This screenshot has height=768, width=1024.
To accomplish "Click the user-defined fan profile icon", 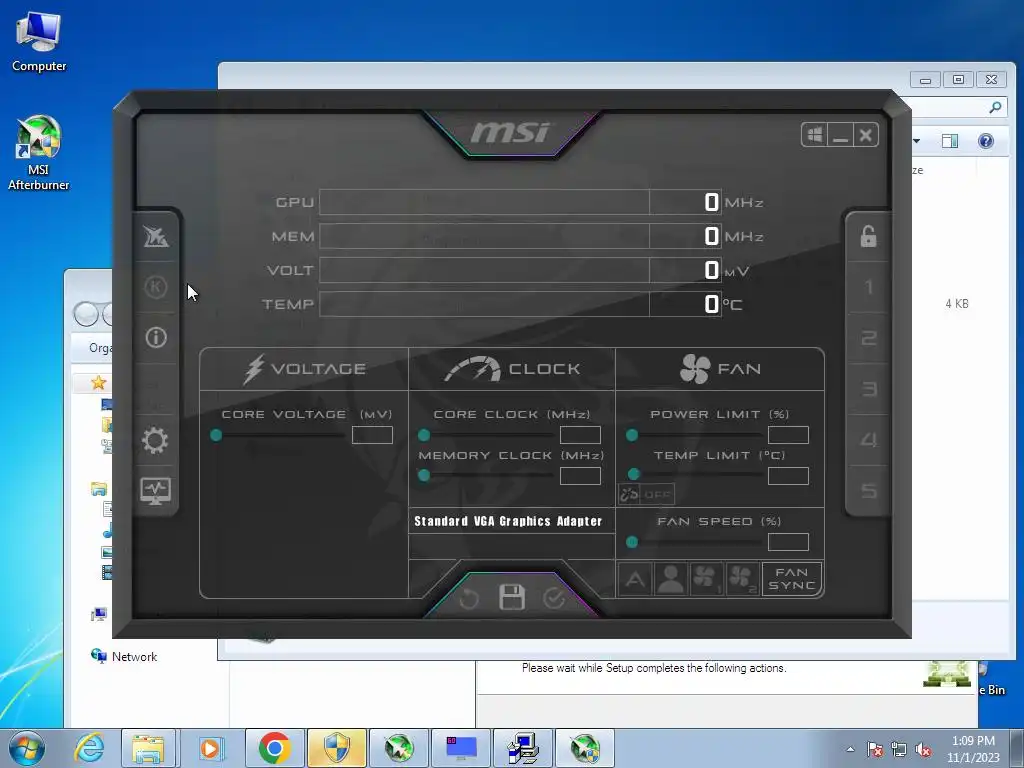I will click(671, 579).
